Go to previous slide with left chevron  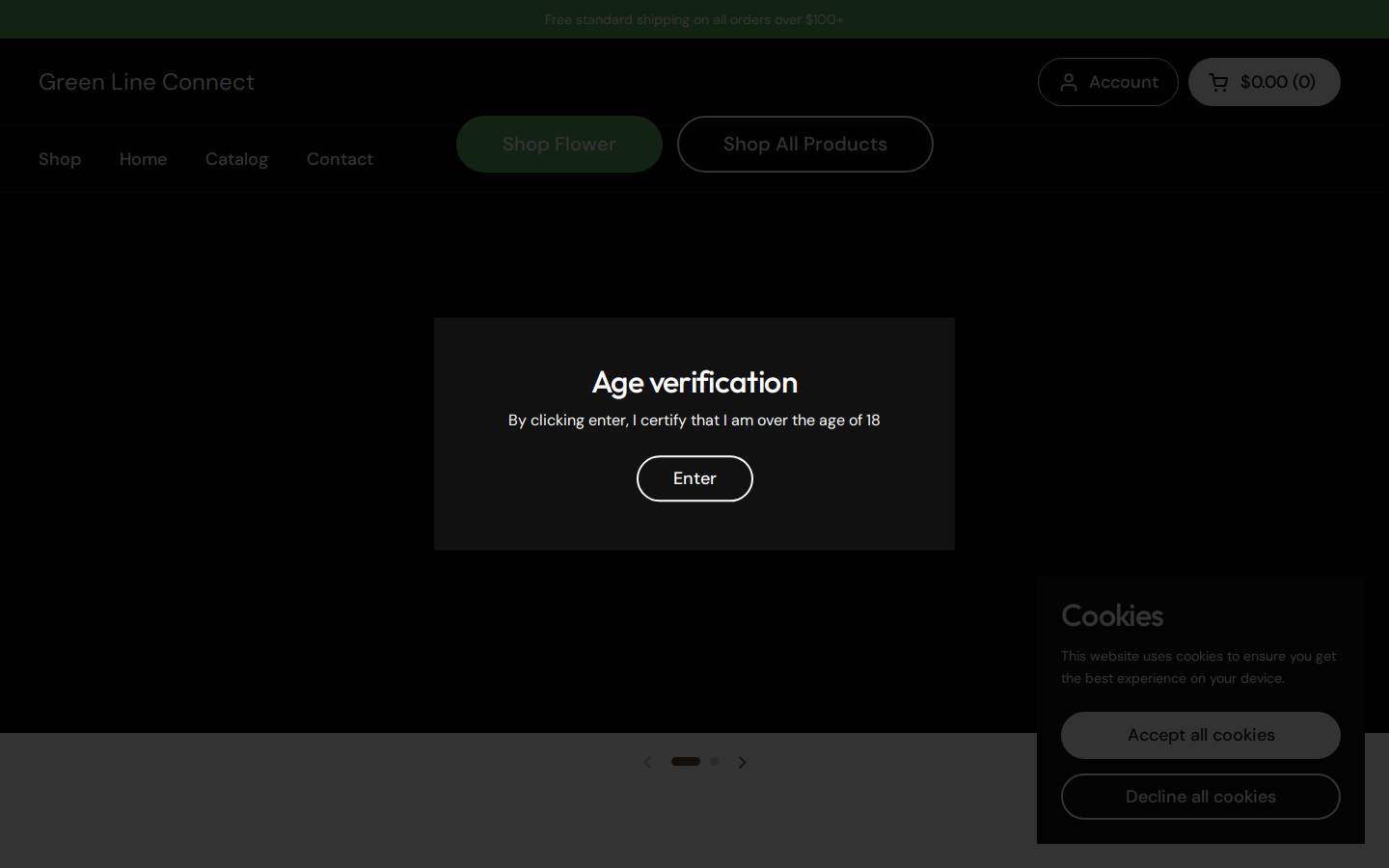[647, 762]
